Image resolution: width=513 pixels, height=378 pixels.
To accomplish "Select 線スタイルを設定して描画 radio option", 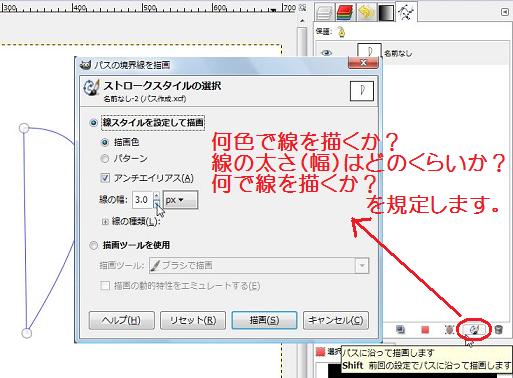I will coord(94,122).
